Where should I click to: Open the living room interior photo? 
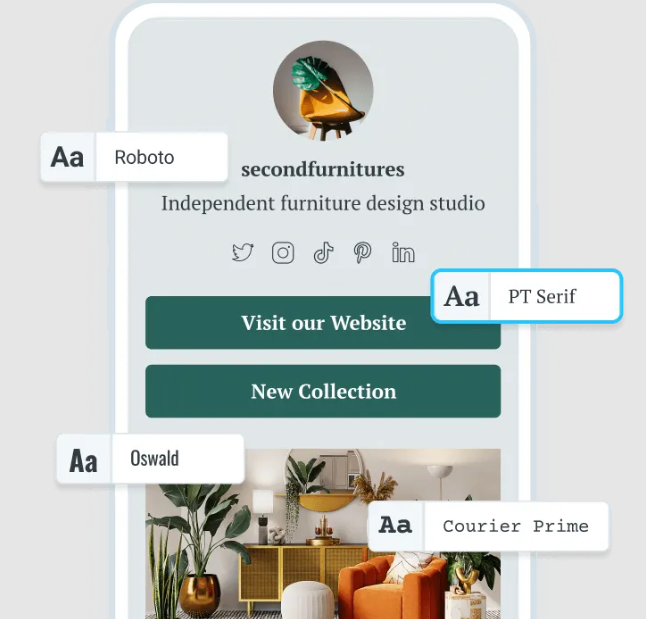pyautogui.click(x=323, y=534)
